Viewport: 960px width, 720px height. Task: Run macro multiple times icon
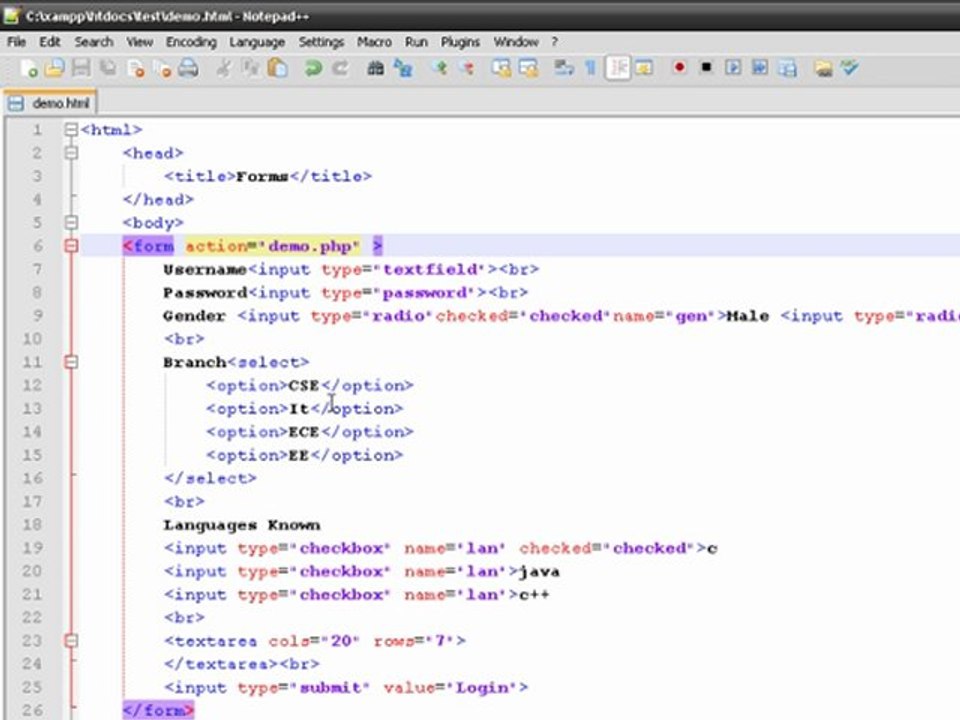(x=760, y=68)
